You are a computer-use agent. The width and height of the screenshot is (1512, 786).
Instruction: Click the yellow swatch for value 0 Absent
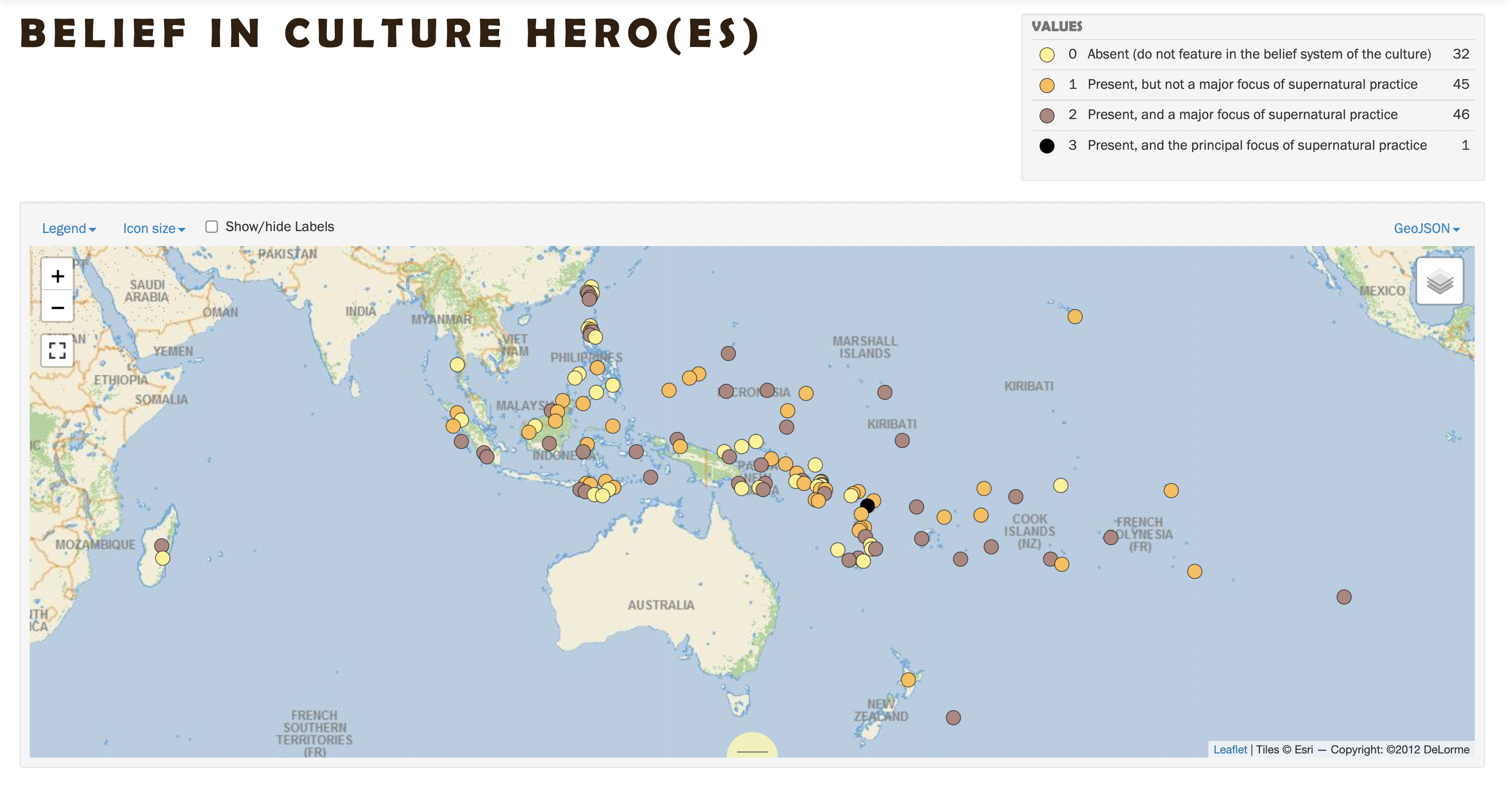point(1047,54)
